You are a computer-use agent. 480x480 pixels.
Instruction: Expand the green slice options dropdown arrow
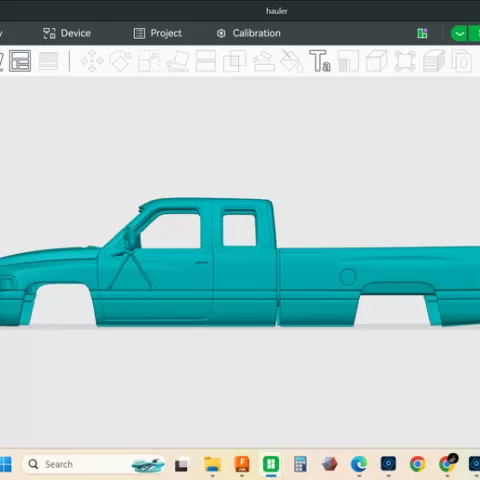[x=459, y=34]
